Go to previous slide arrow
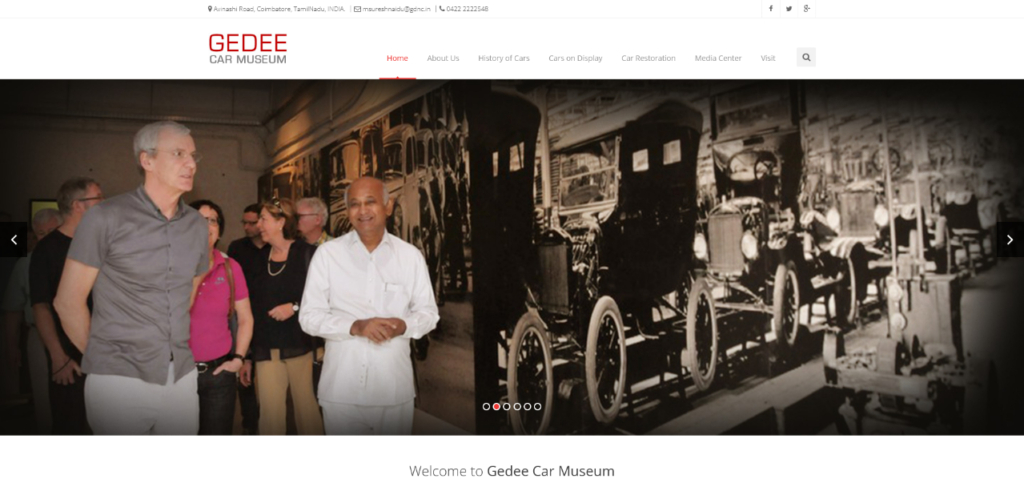The height and width of the screenshot is (491, 1024). 14,240
